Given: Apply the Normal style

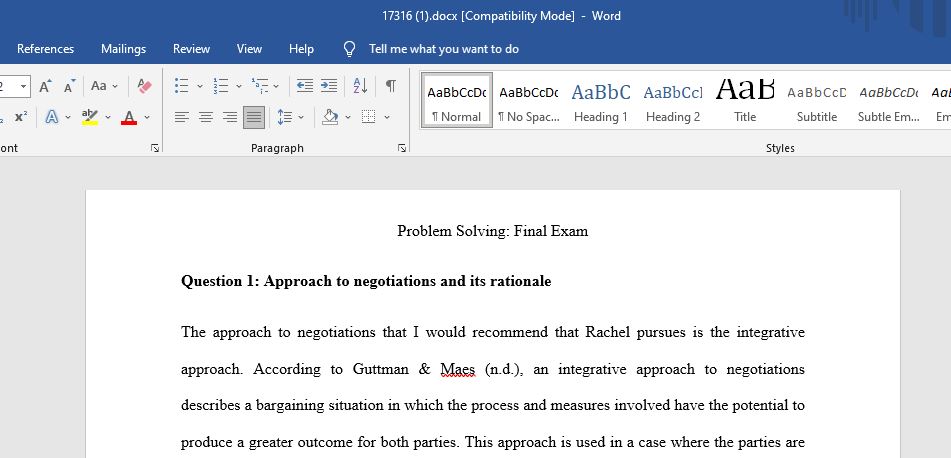Looking at the screenshot, I should [457, 100].
